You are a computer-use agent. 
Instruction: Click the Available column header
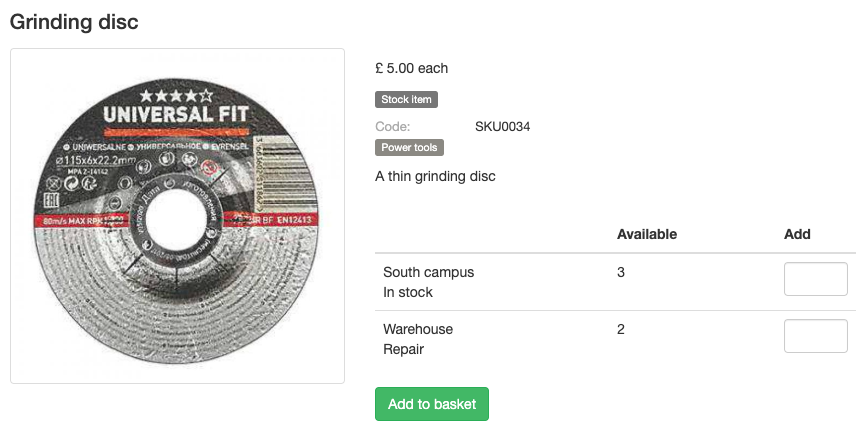click(x=647, y=234)
